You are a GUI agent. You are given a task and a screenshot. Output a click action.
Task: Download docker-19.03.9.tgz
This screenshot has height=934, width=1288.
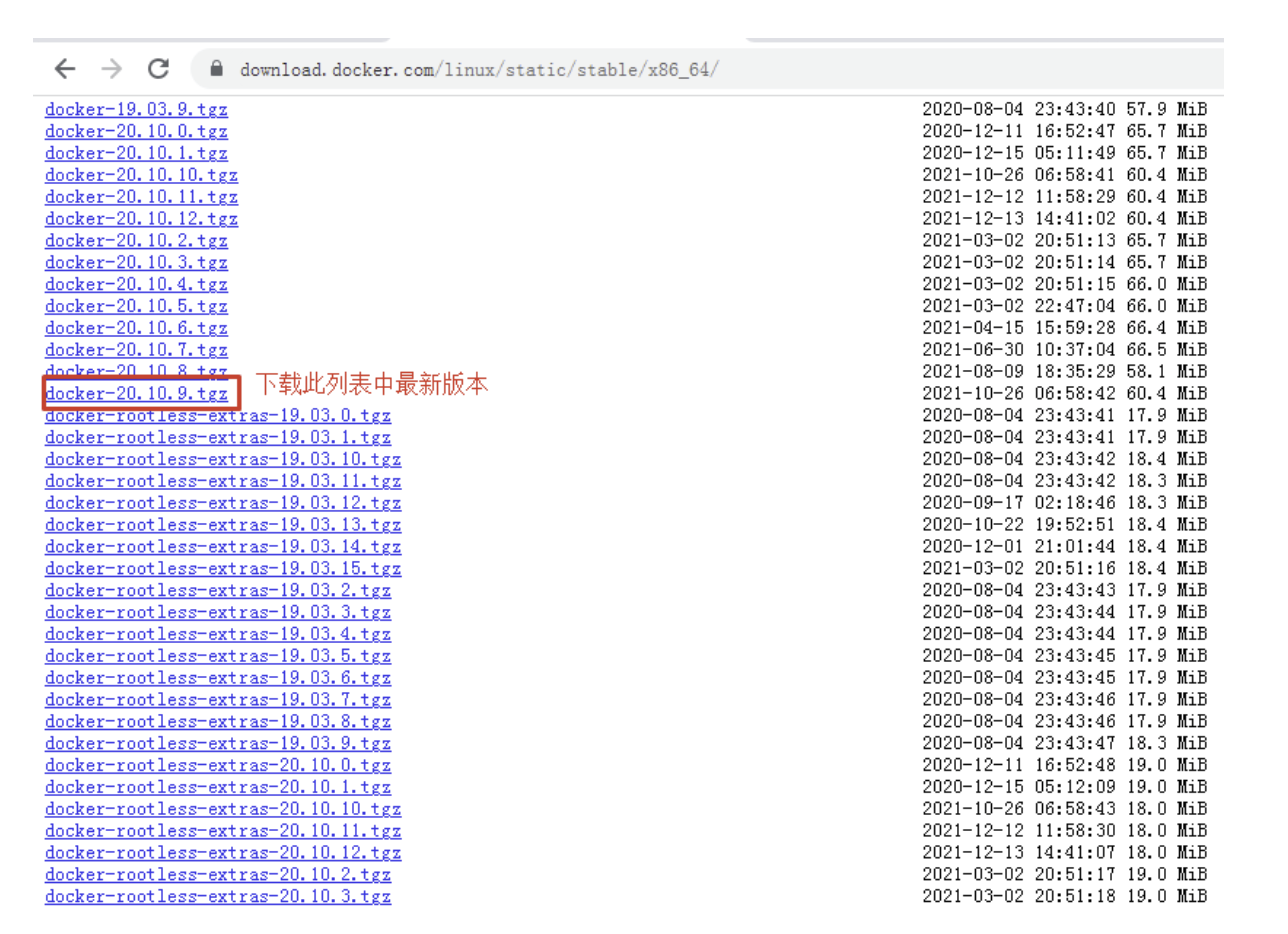[x=136, y=110]
